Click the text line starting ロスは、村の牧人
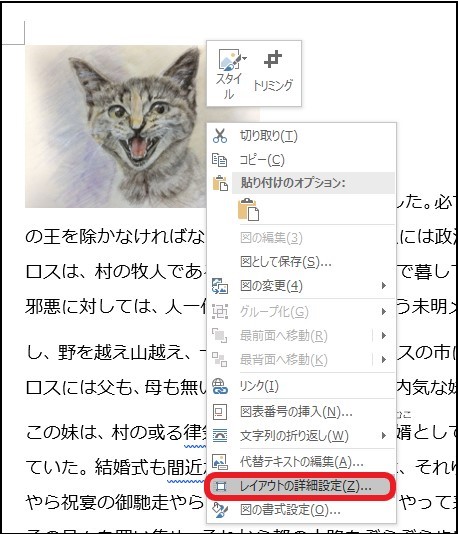 115,272
